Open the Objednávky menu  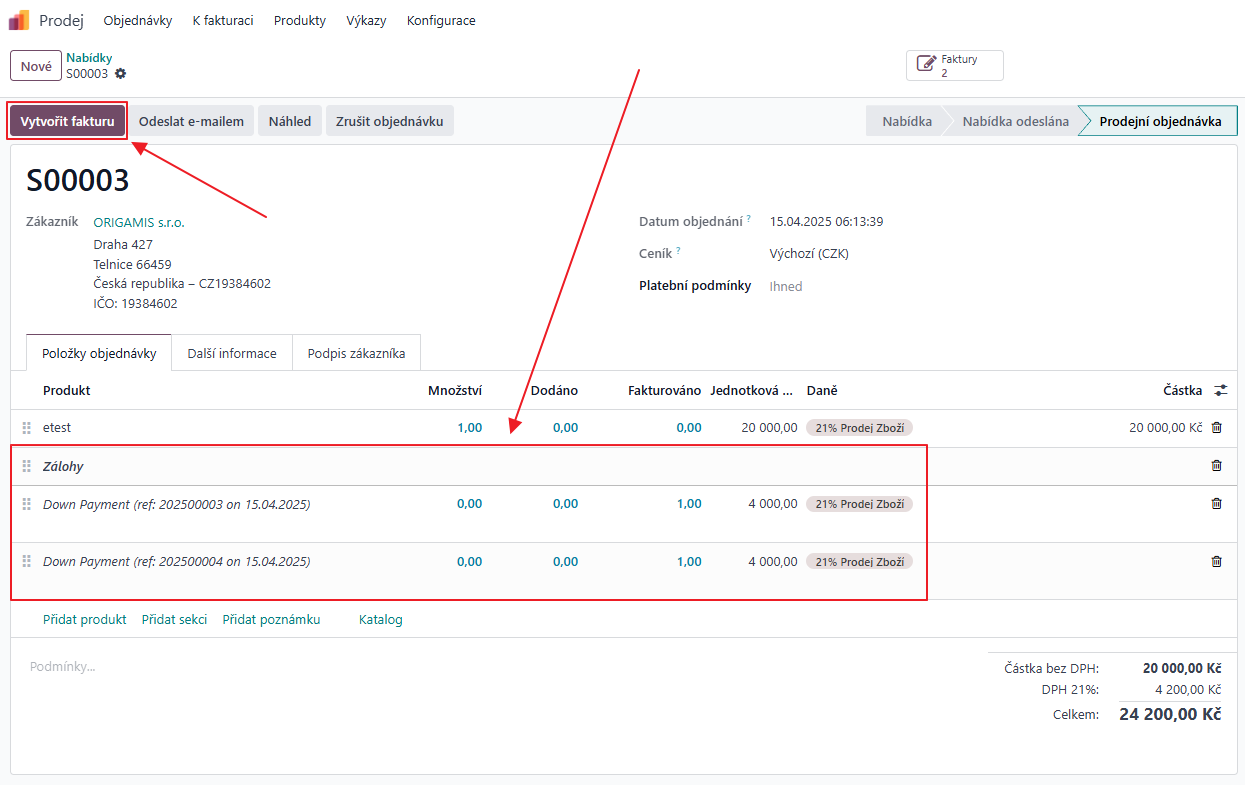(x=138, y=20)
